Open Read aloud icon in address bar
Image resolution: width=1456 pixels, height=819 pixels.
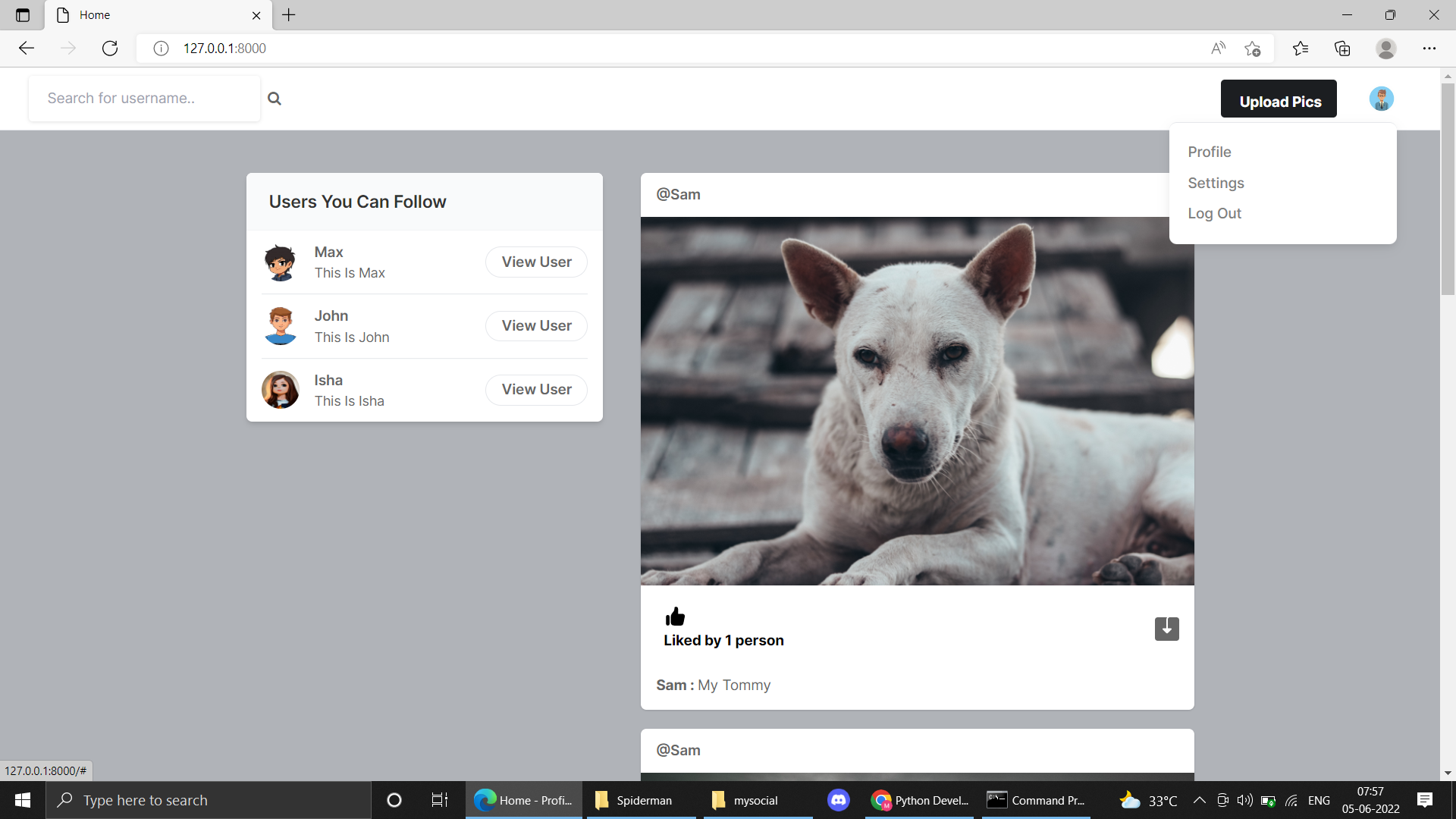tap(1218, 49)
